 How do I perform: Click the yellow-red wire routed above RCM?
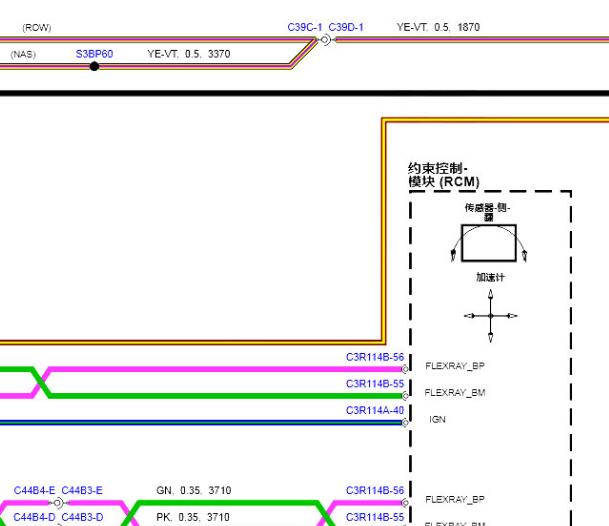point(384,231)
